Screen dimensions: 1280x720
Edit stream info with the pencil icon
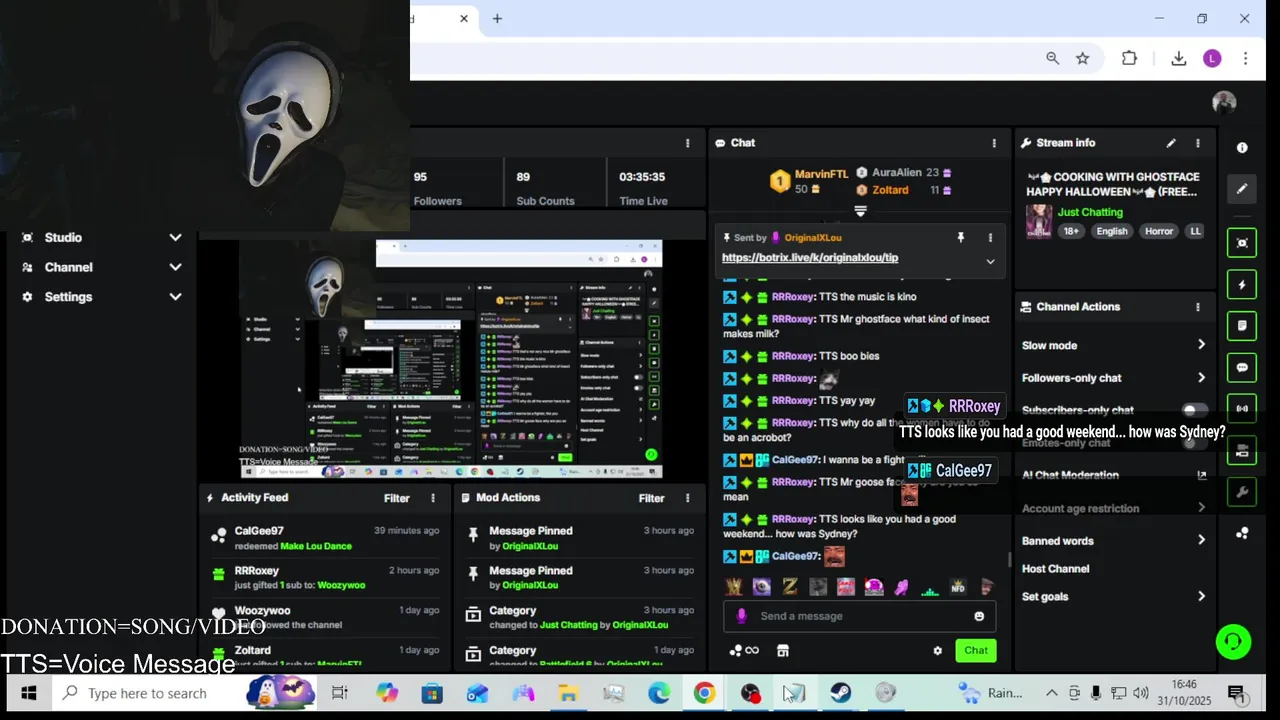[1171, 143]
